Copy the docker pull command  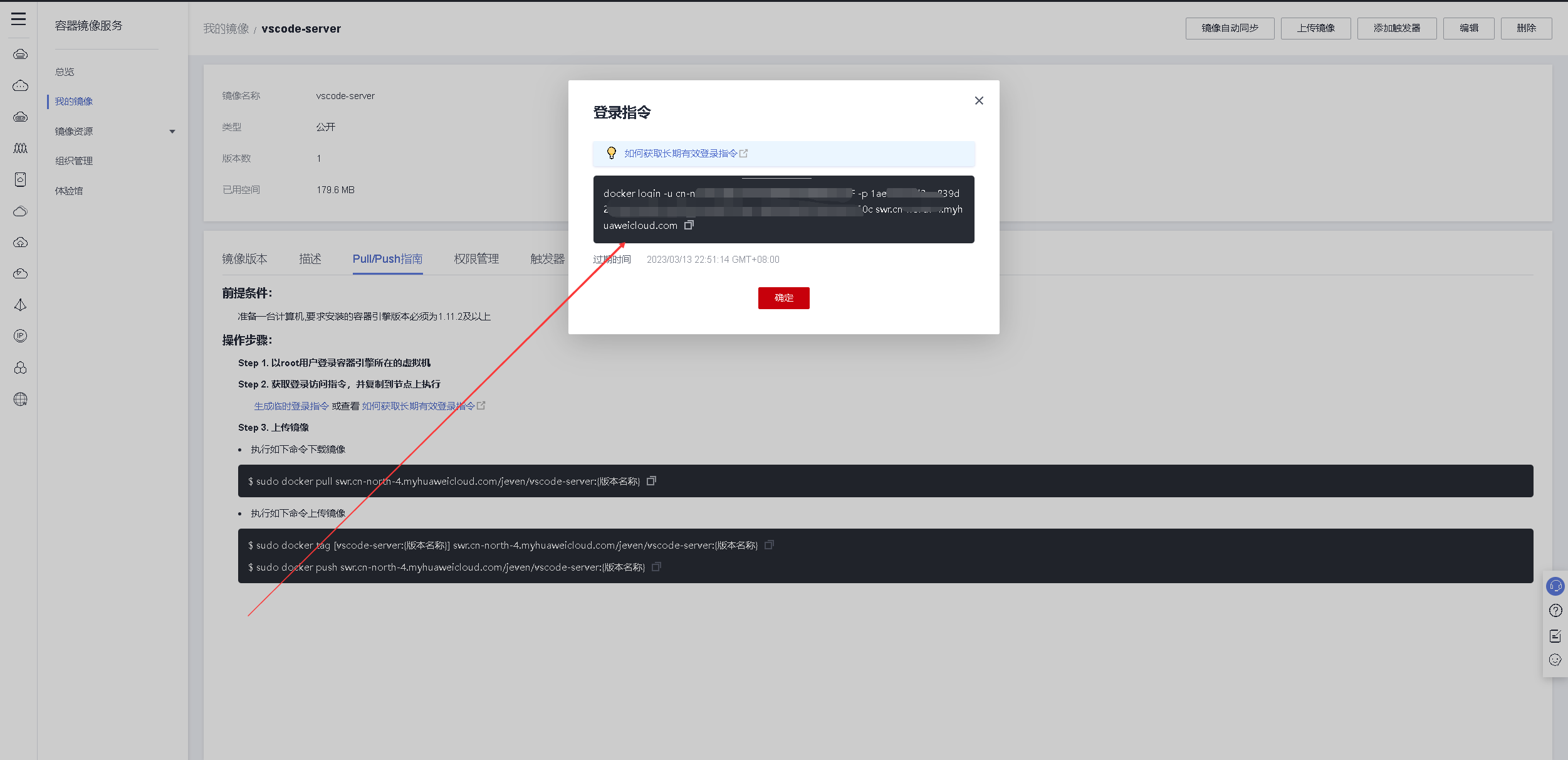(x=651, y=481)
